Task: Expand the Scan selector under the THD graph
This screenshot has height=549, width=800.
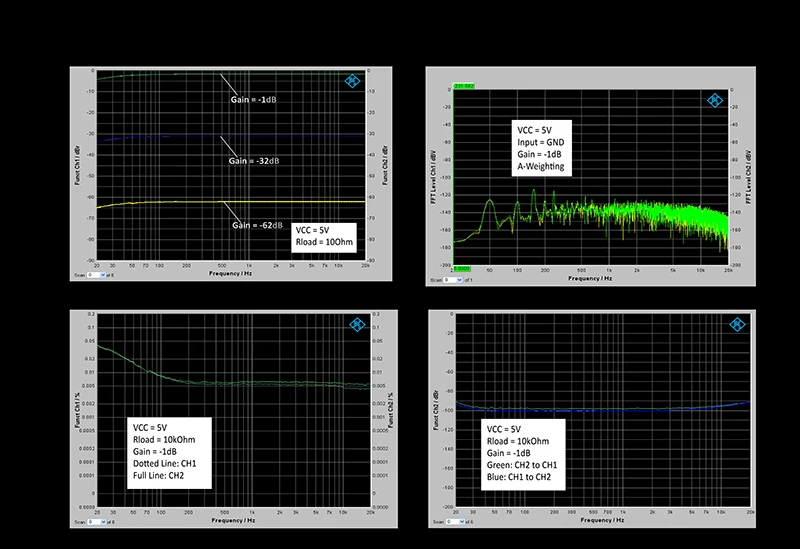Action: pyautogui.click(x=95, y=521)
